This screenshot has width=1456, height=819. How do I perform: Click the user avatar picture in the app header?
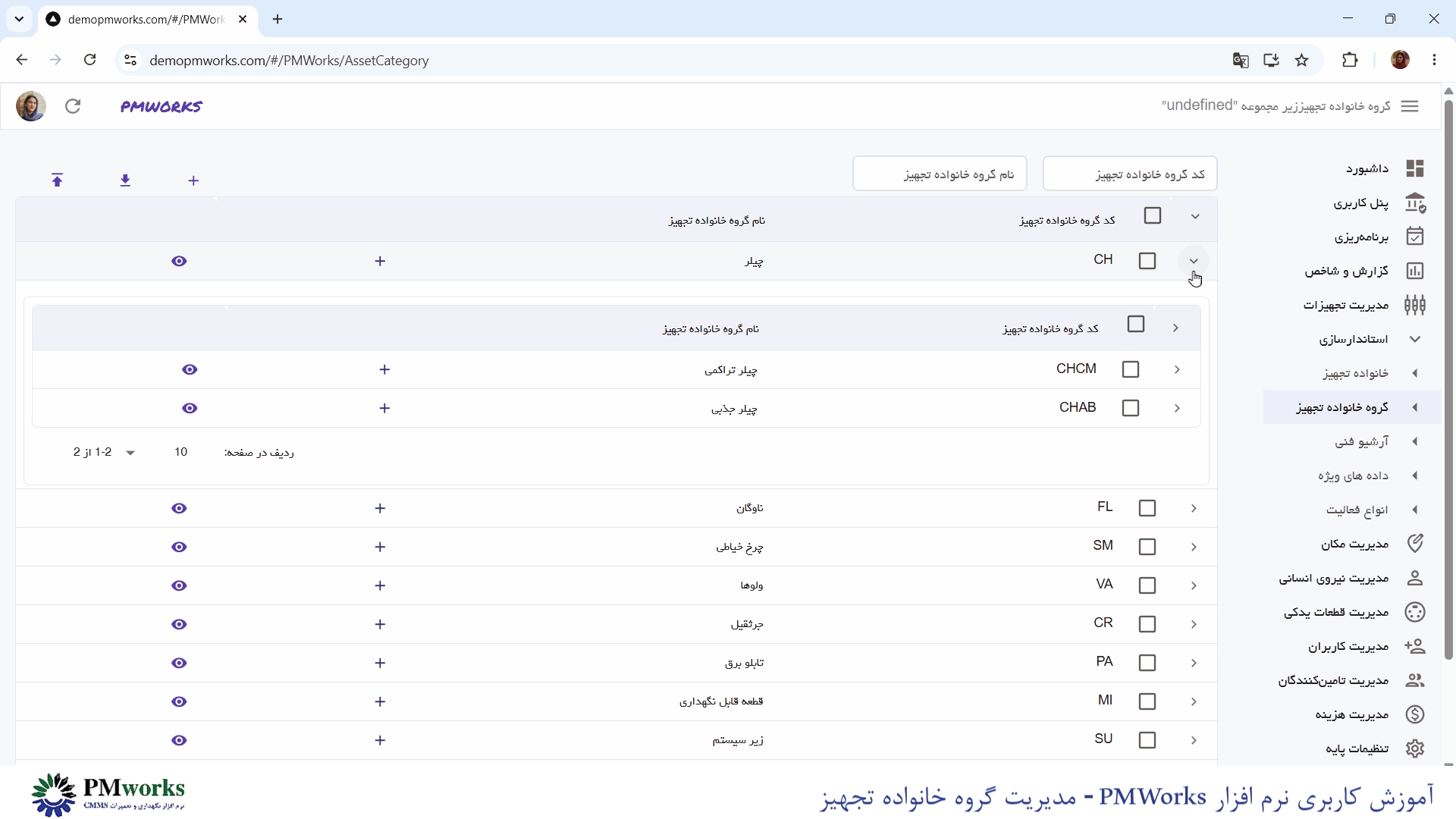[x=31, y=106]
